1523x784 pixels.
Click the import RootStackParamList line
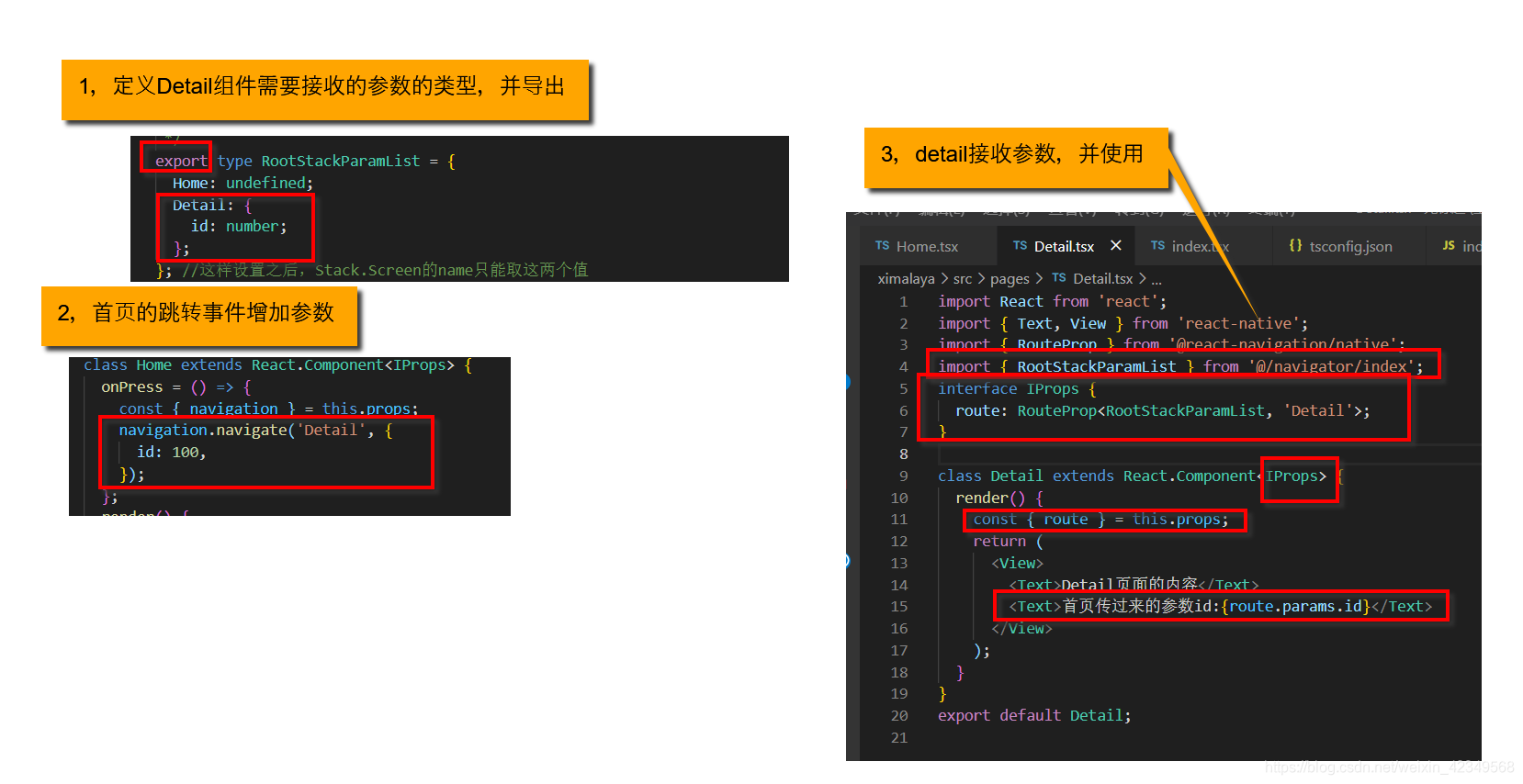tap(1180, 366)
